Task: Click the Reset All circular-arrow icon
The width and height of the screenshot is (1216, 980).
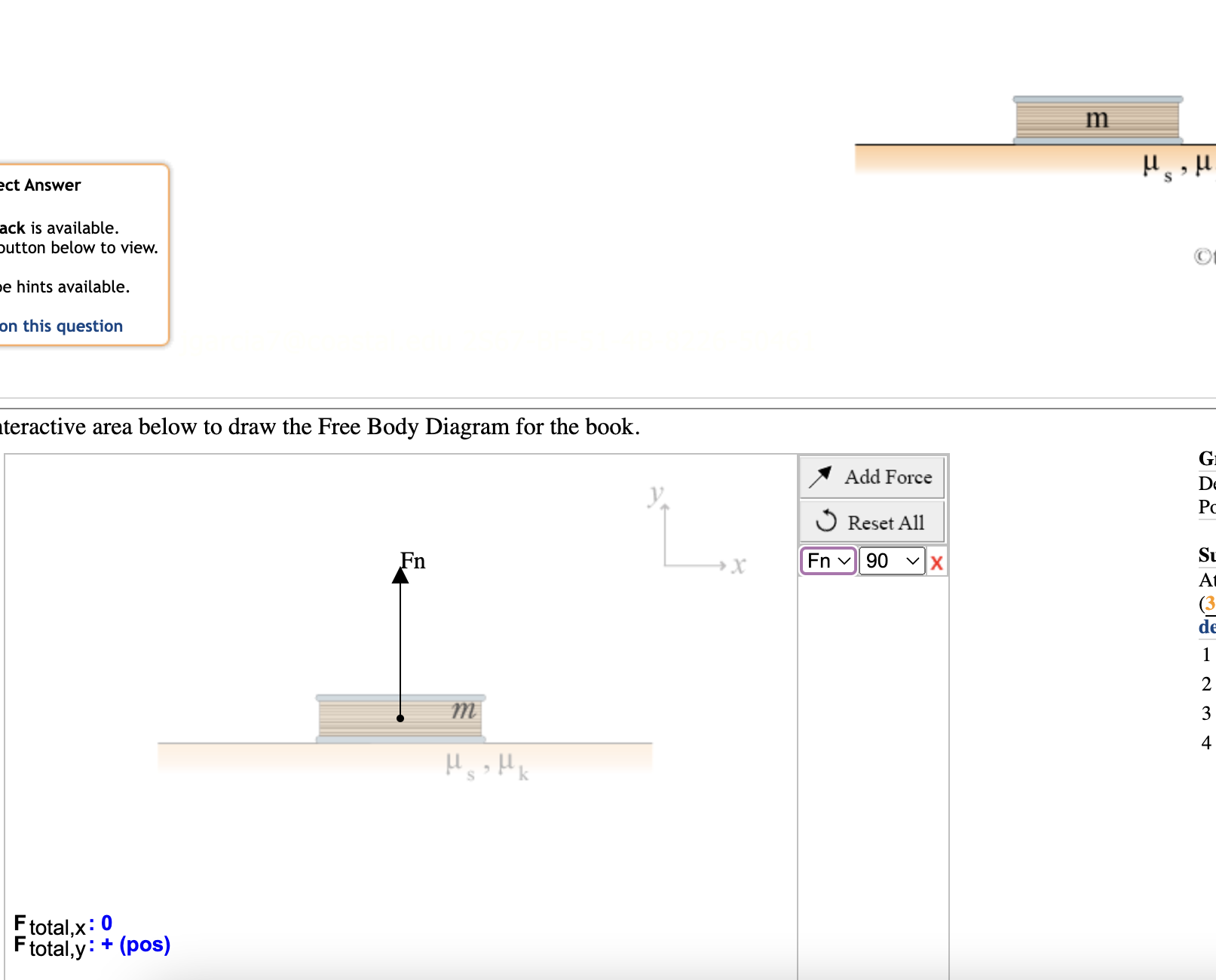Action: click(826, 522)
